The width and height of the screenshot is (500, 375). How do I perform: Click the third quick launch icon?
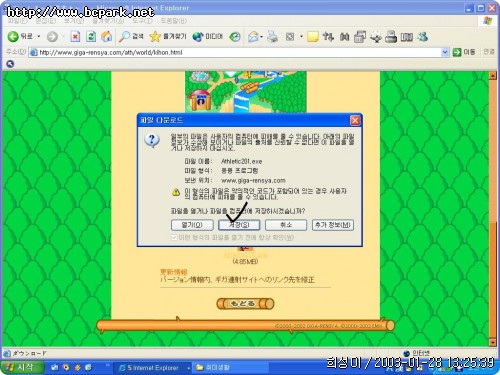coord(77,368)
